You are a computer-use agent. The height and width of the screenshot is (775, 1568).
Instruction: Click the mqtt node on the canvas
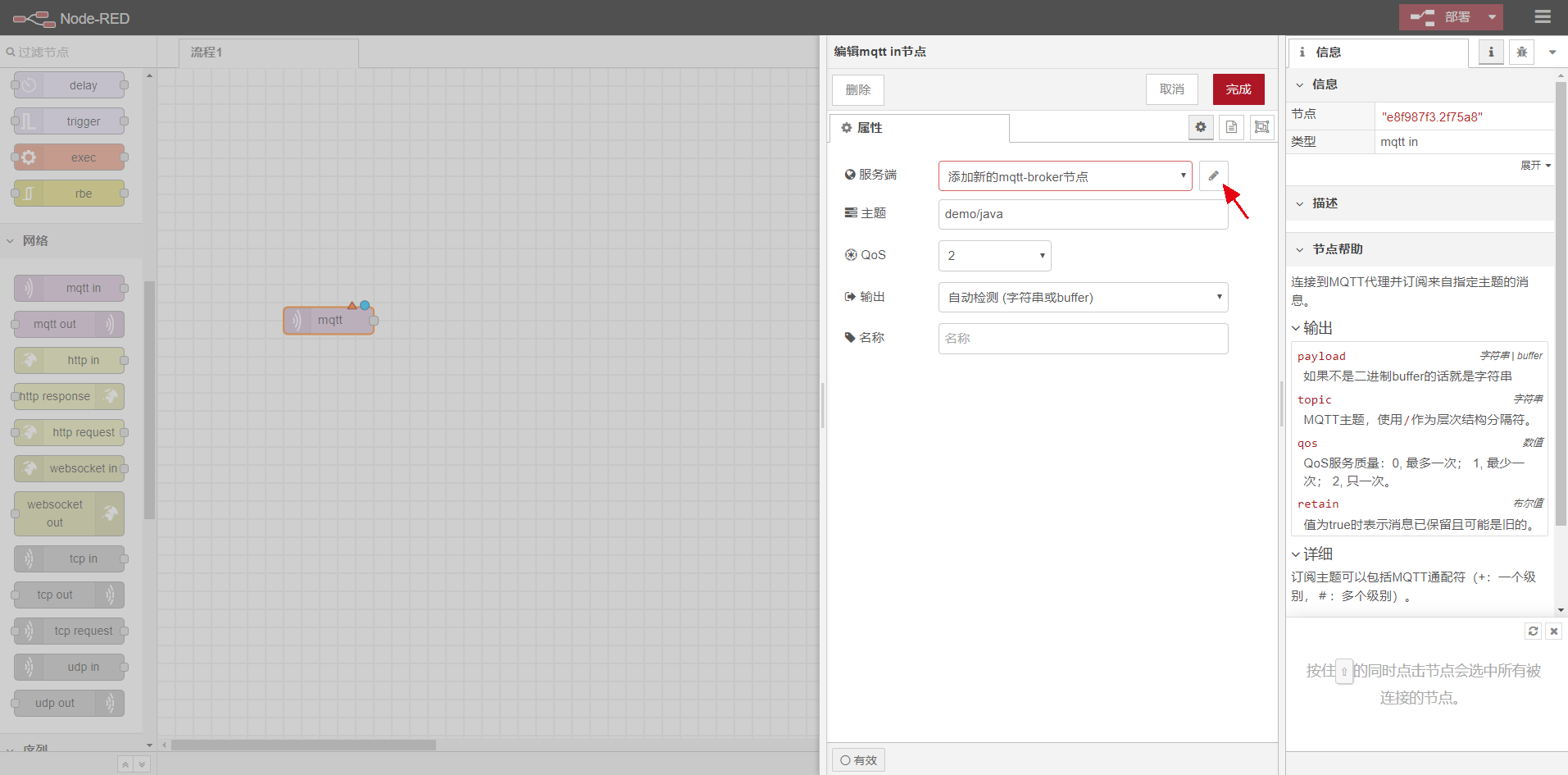point(329,320)
